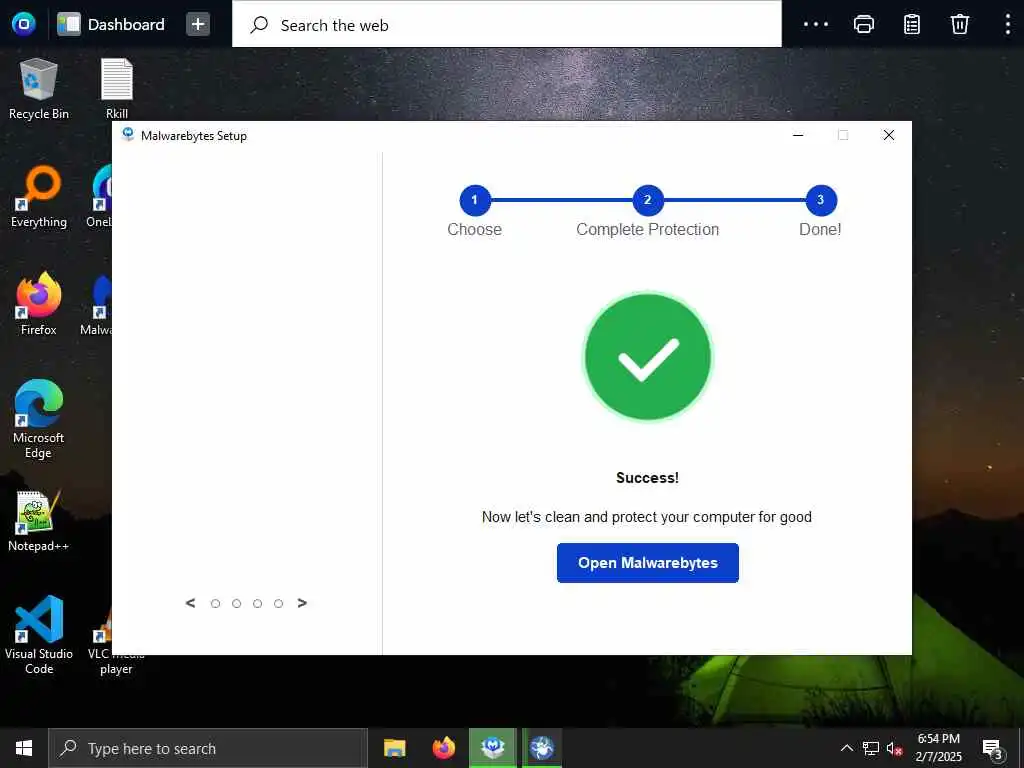The image size is (1024, 768).
Task: Select the Visual Studio Code shortcut
Action: click(39, 635)
